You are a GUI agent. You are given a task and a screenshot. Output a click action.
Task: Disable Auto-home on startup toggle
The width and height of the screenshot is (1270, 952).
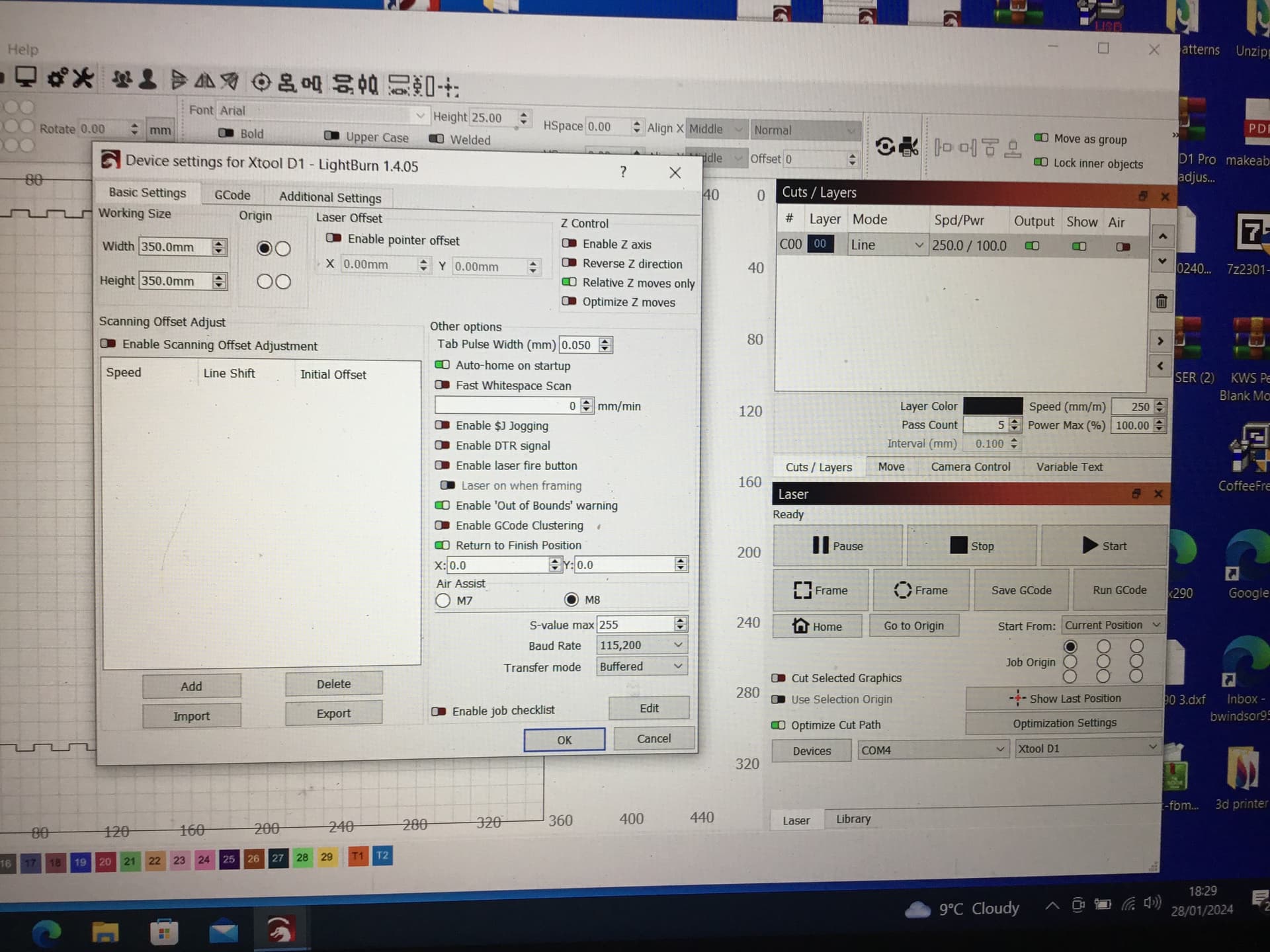(442, 365)
